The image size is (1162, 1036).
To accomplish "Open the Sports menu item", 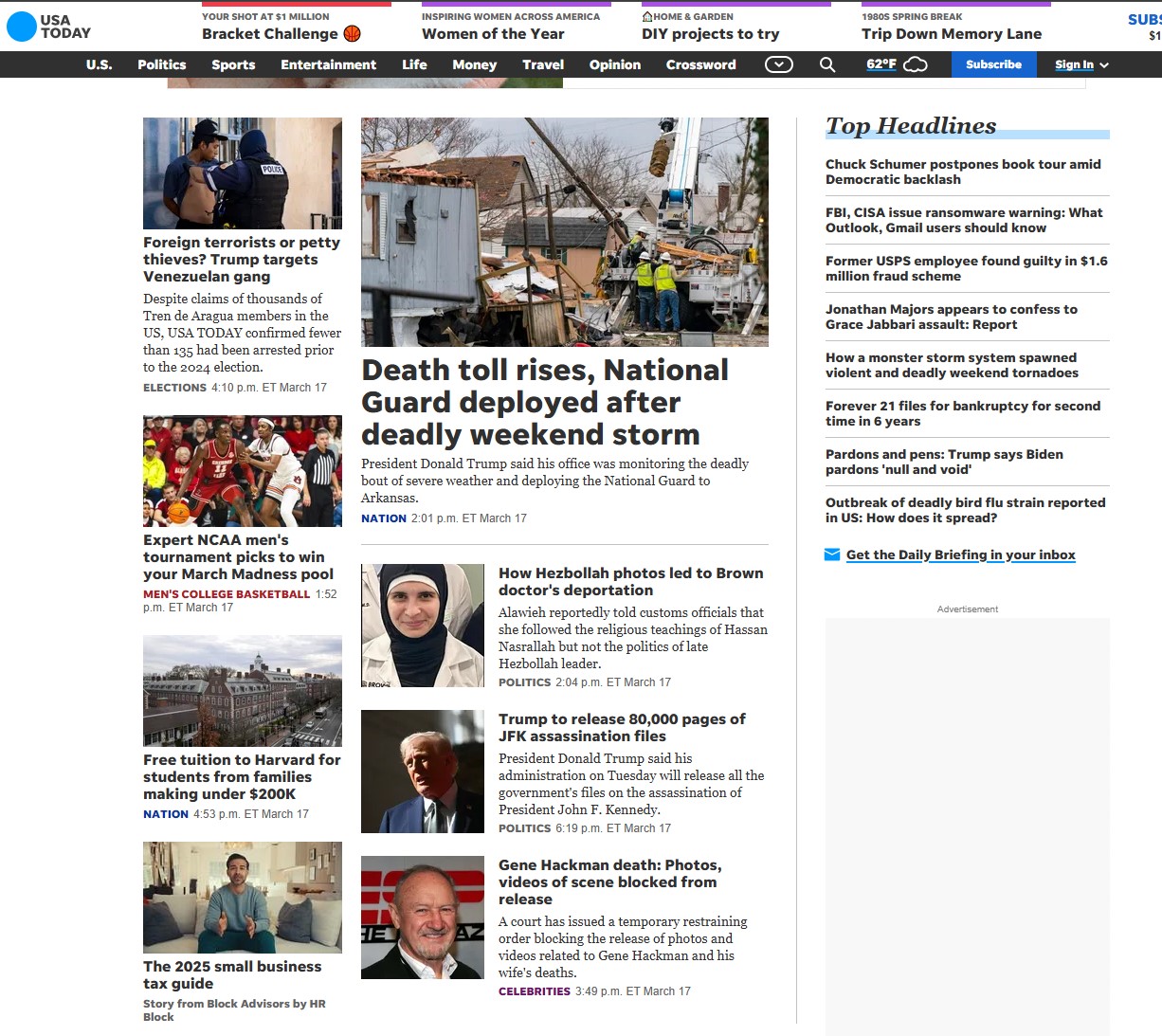I will [x=233, y=64].
